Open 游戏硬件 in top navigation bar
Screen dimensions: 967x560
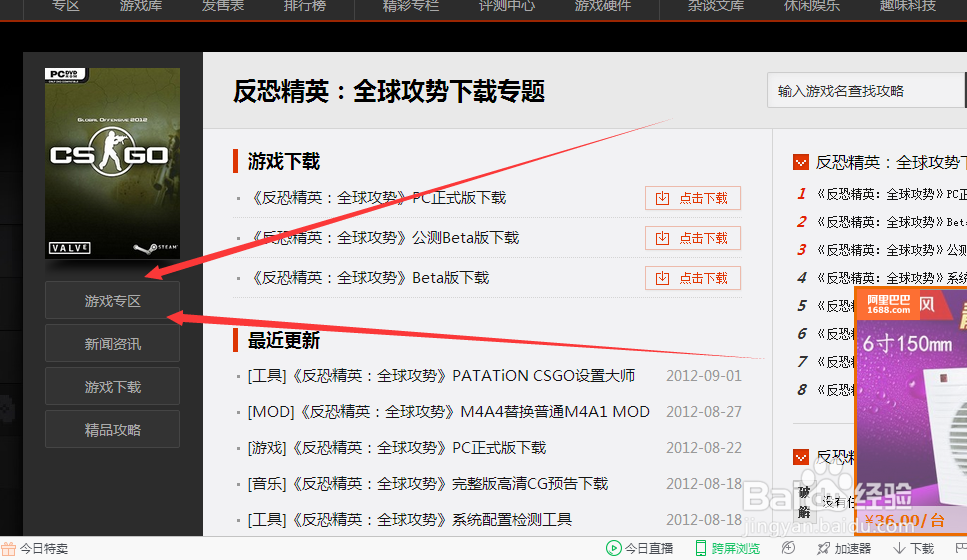(603, 6)
